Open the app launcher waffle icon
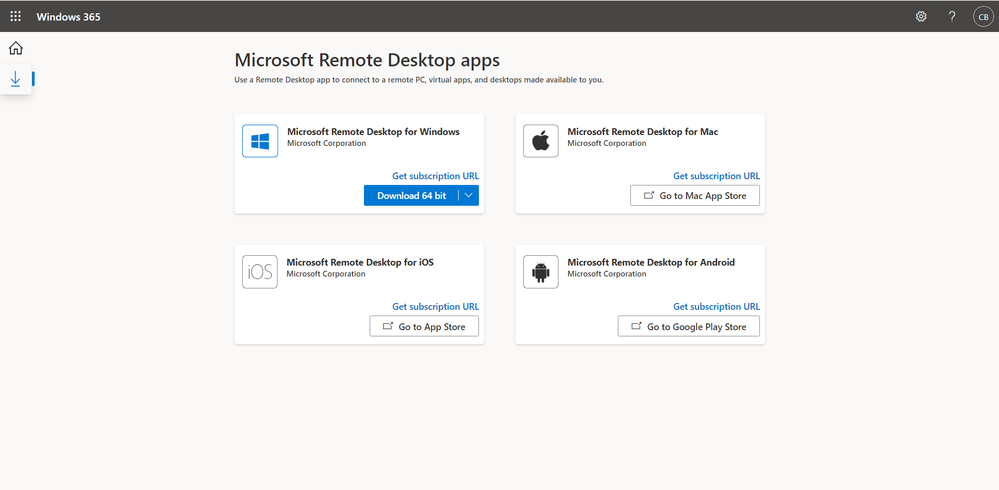This screenshot has height=490, width=999. pyautogui.click(x=15, y=16)
